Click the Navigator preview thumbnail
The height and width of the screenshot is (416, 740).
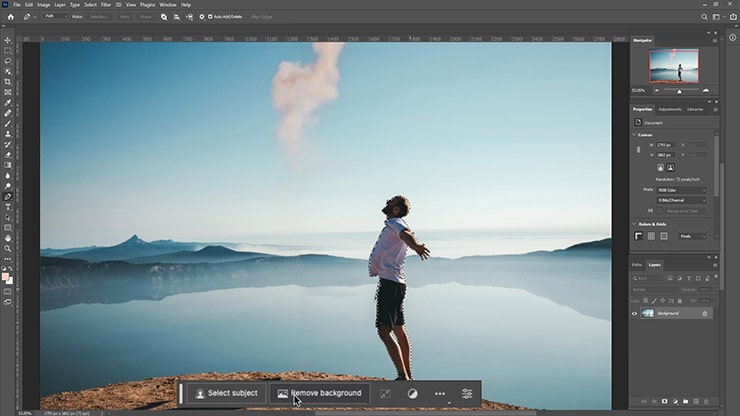click(x=674, y=66)
